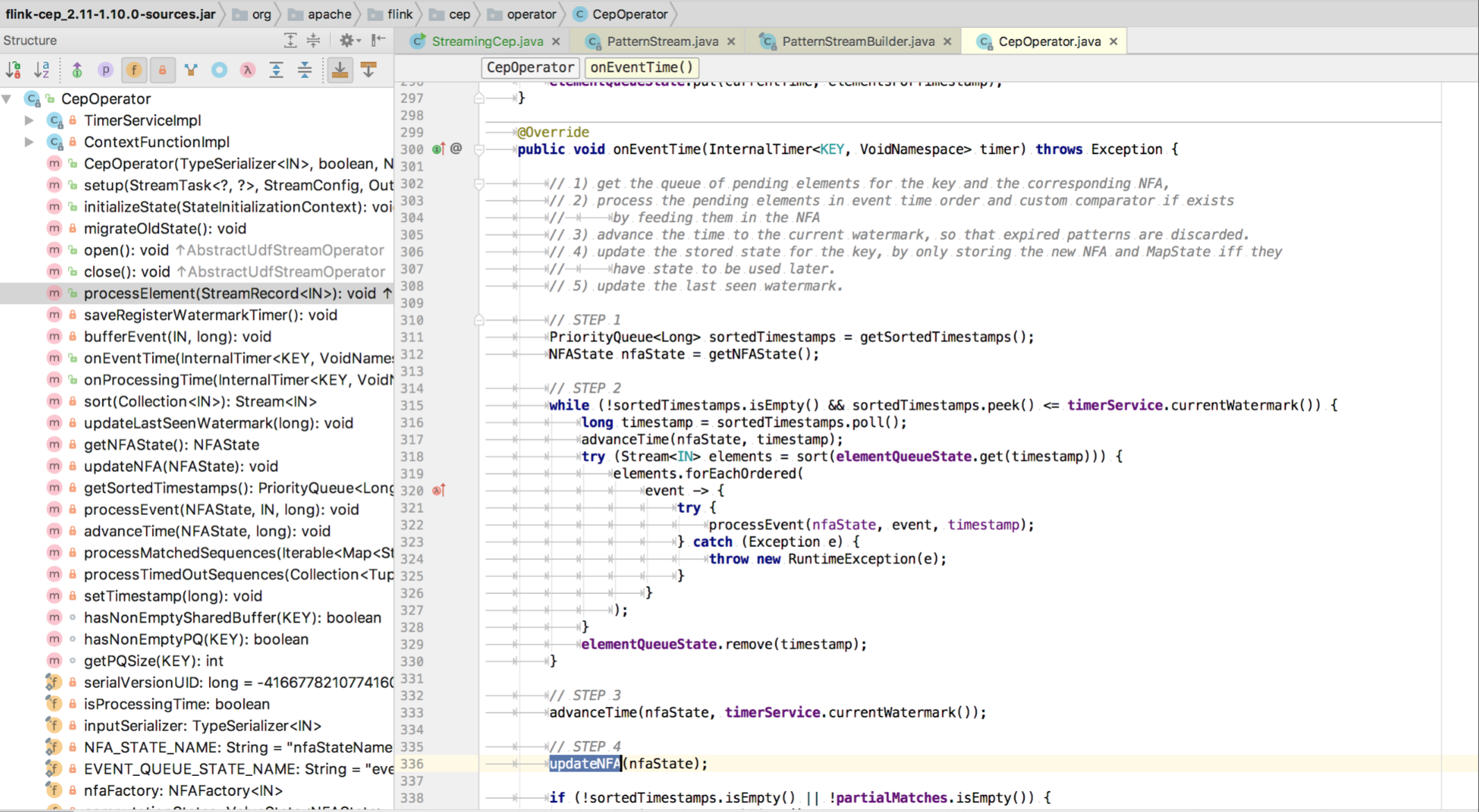Click the onEventTime() breadcrumb button

pos(641,67)
